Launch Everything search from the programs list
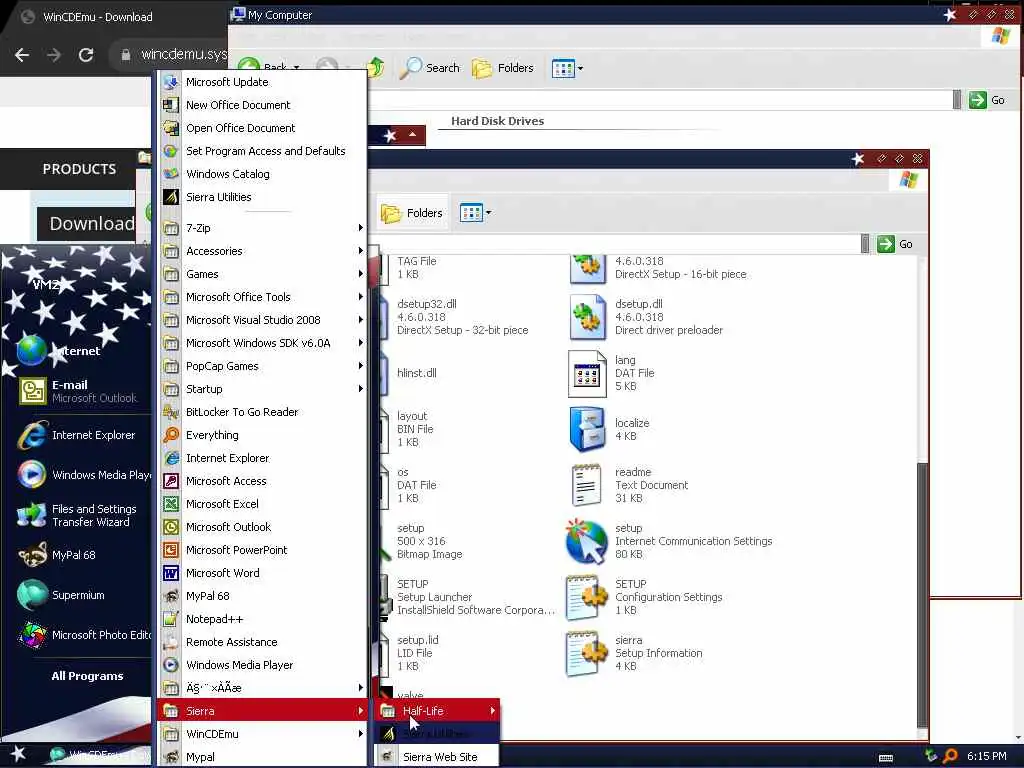 [x=212, y=435]
